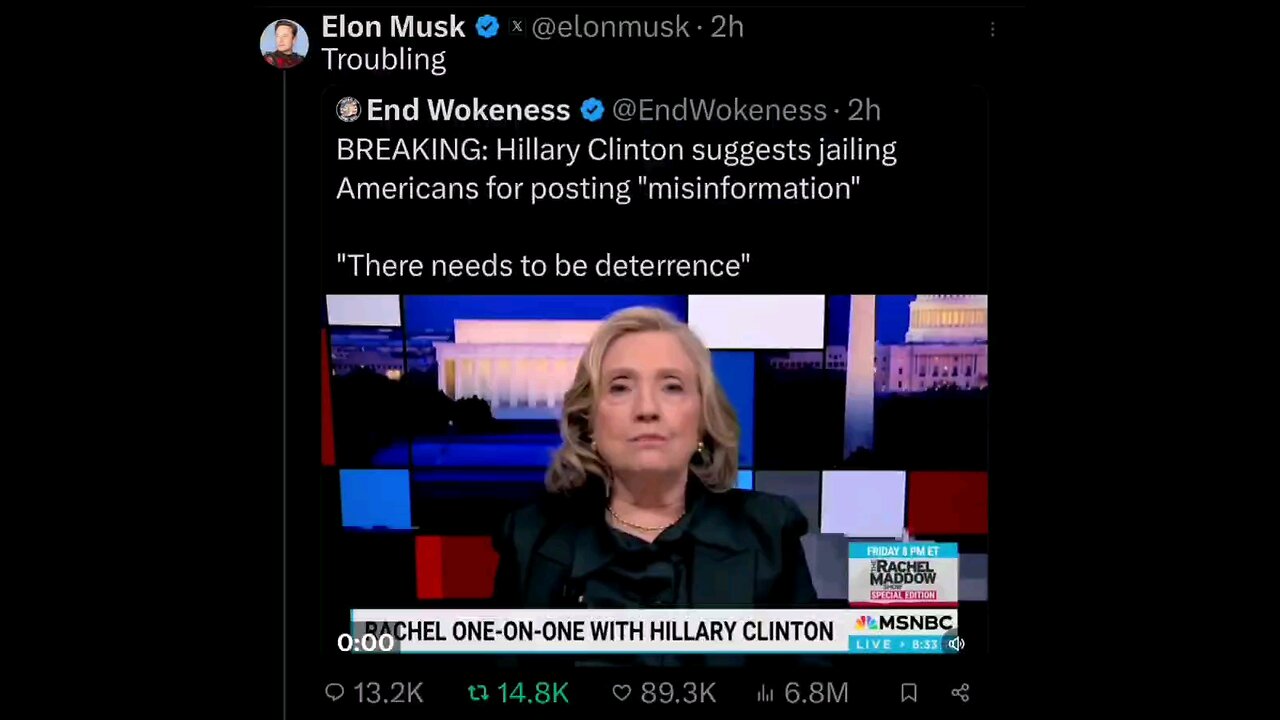
Task: Click the End Wokeness display name
Action: [468, 109]
